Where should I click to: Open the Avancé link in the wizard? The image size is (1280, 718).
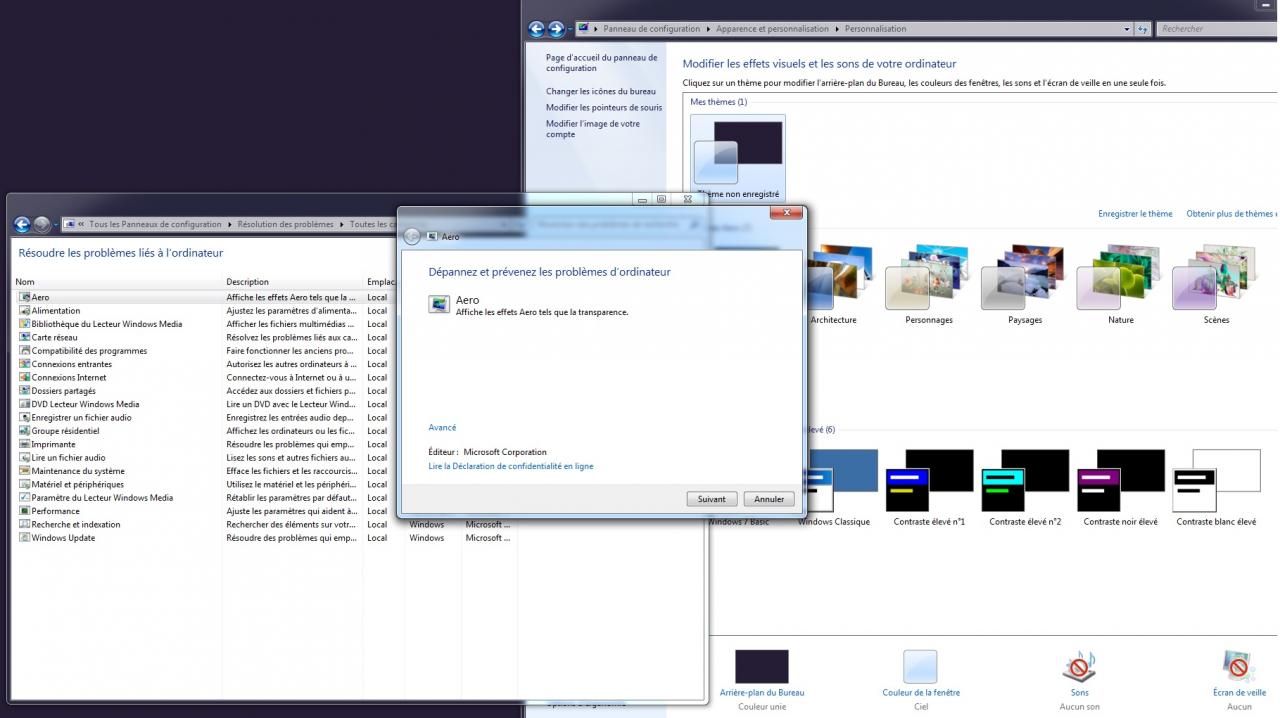442,427
